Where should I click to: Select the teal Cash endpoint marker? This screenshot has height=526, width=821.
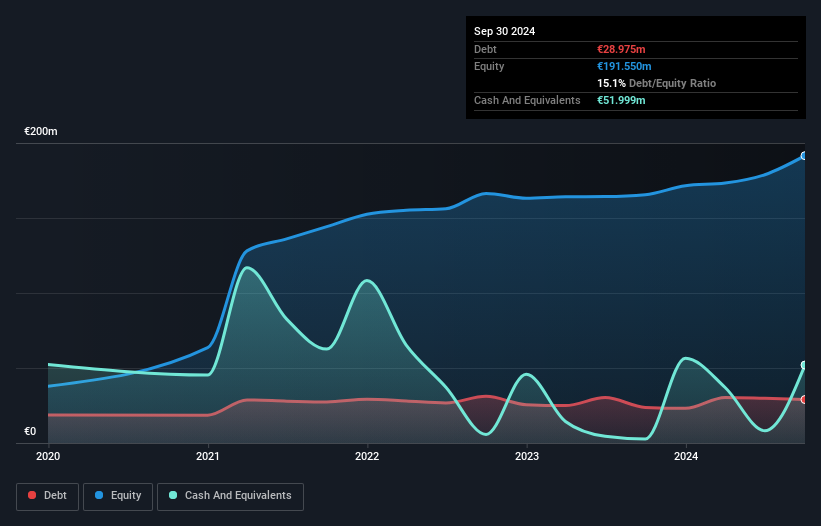click(x=804, y=365)
